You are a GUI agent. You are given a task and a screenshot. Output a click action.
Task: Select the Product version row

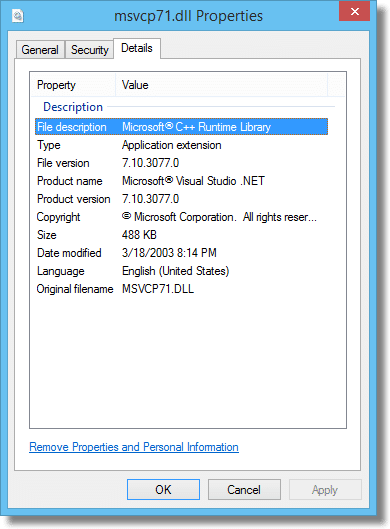click(181, 199)
